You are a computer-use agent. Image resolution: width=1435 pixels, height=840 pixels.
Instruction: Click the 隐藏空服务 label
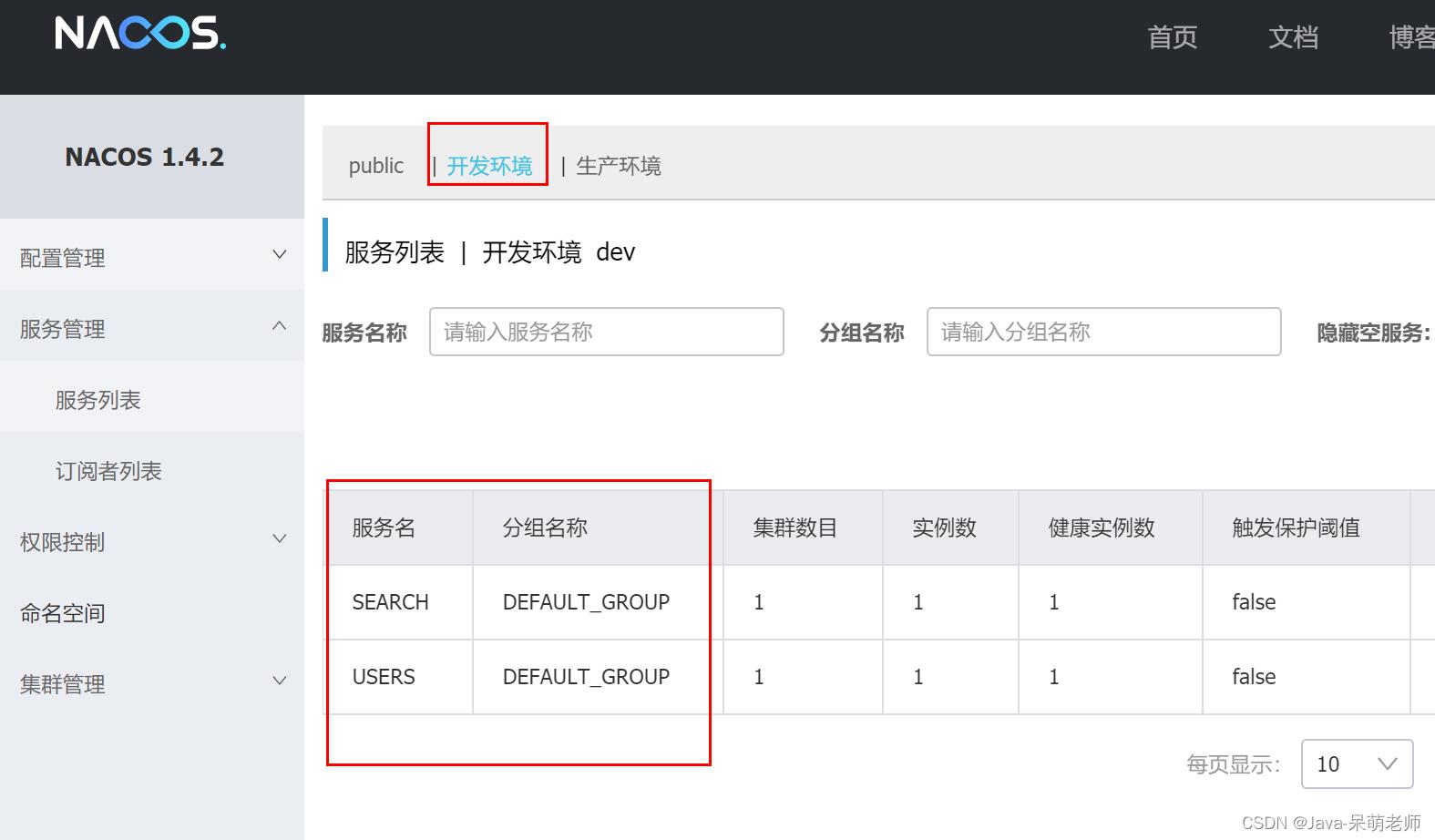1373,333
